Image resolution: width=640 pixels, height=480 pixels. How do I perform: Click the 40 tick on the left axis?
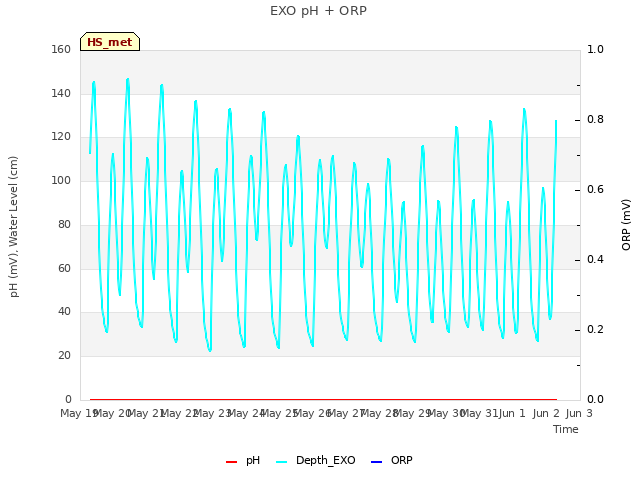(x=64, y=311)
